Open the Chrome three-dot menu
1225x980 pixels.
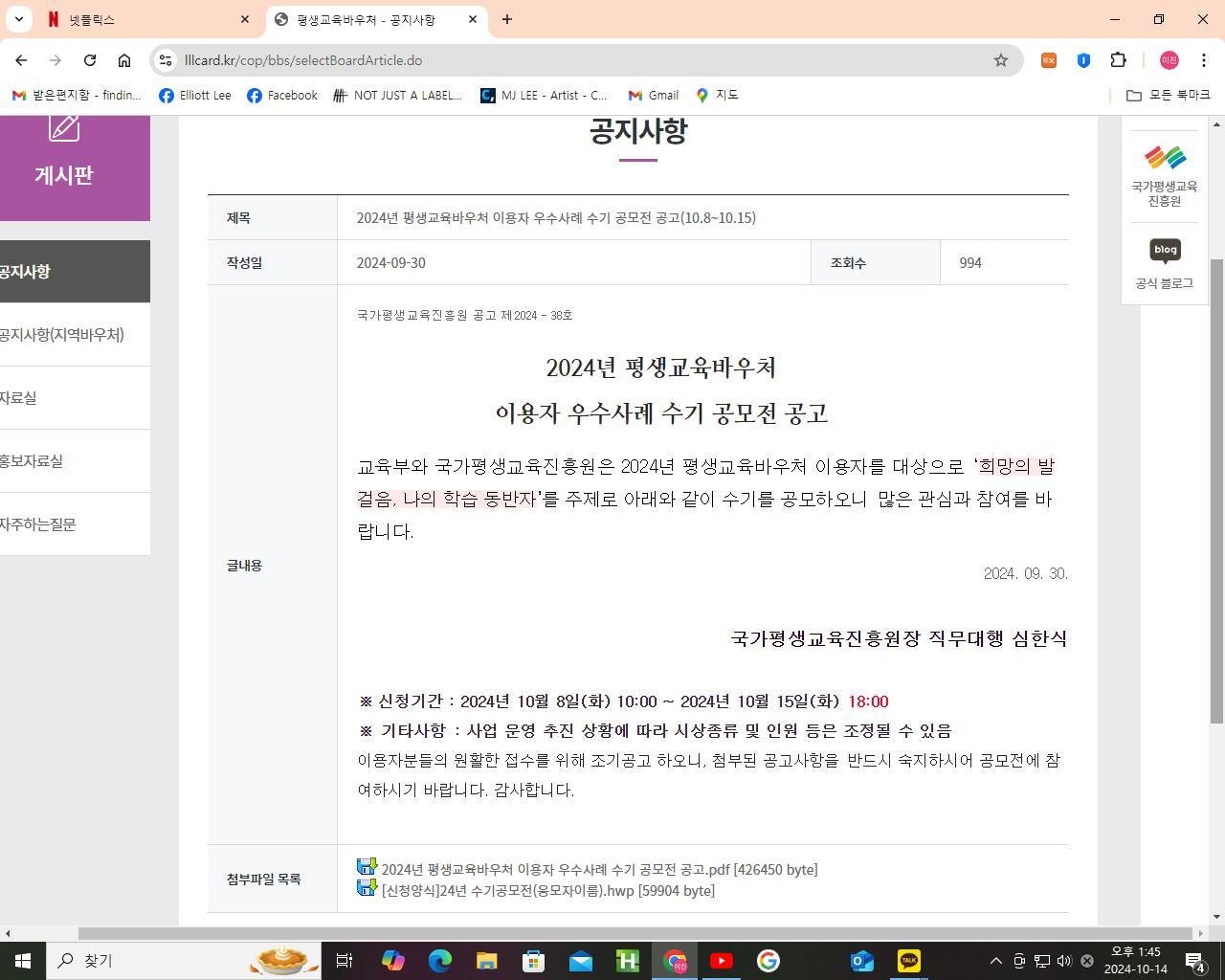pyautogui.click(x=1204, y=60)
